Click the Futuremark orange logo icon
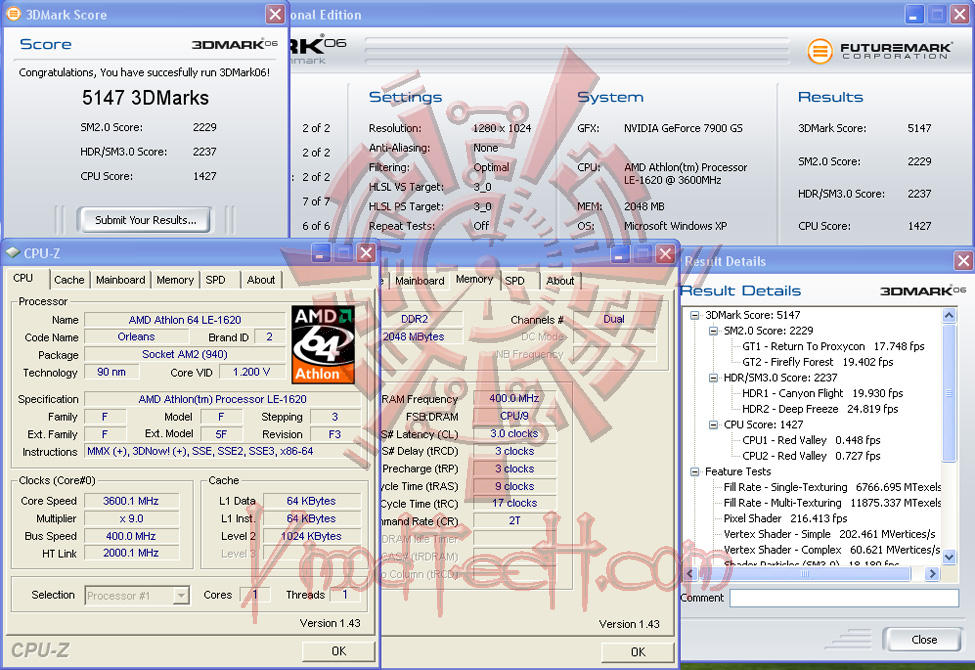The height and width of the screenshot is (670, 975). (820, 50)
